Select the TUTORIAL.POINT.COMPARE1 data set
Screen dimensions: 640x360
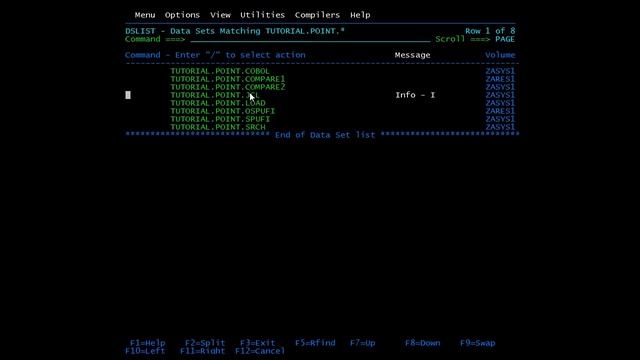(228, 79)
